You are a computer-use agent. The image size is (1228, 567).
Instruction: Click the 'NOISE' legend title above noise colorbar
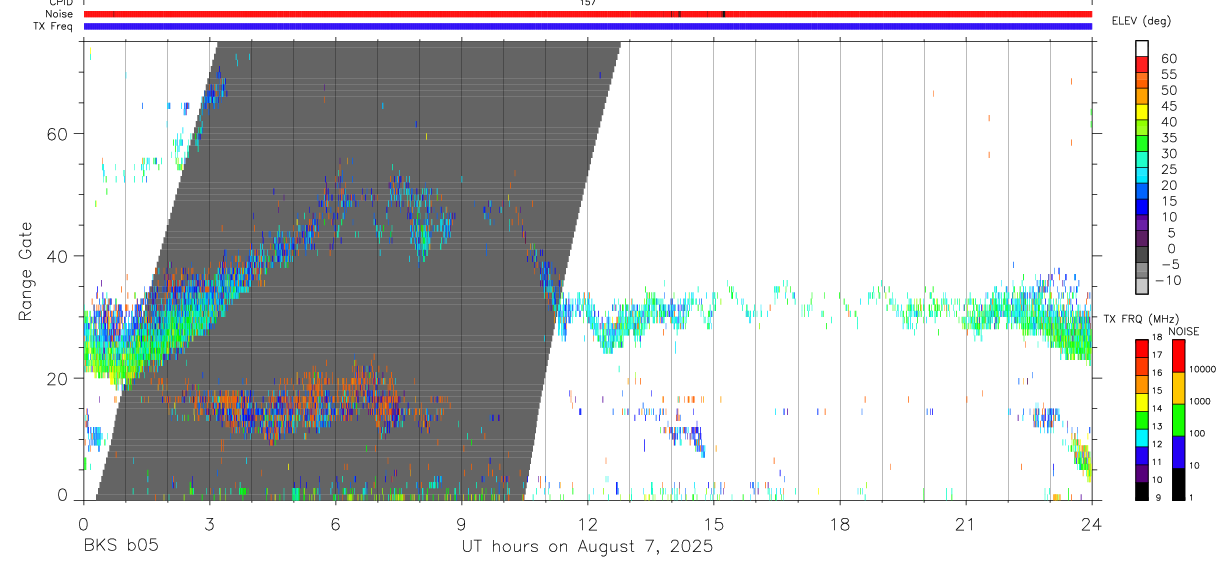click(x=1183, y=331)
